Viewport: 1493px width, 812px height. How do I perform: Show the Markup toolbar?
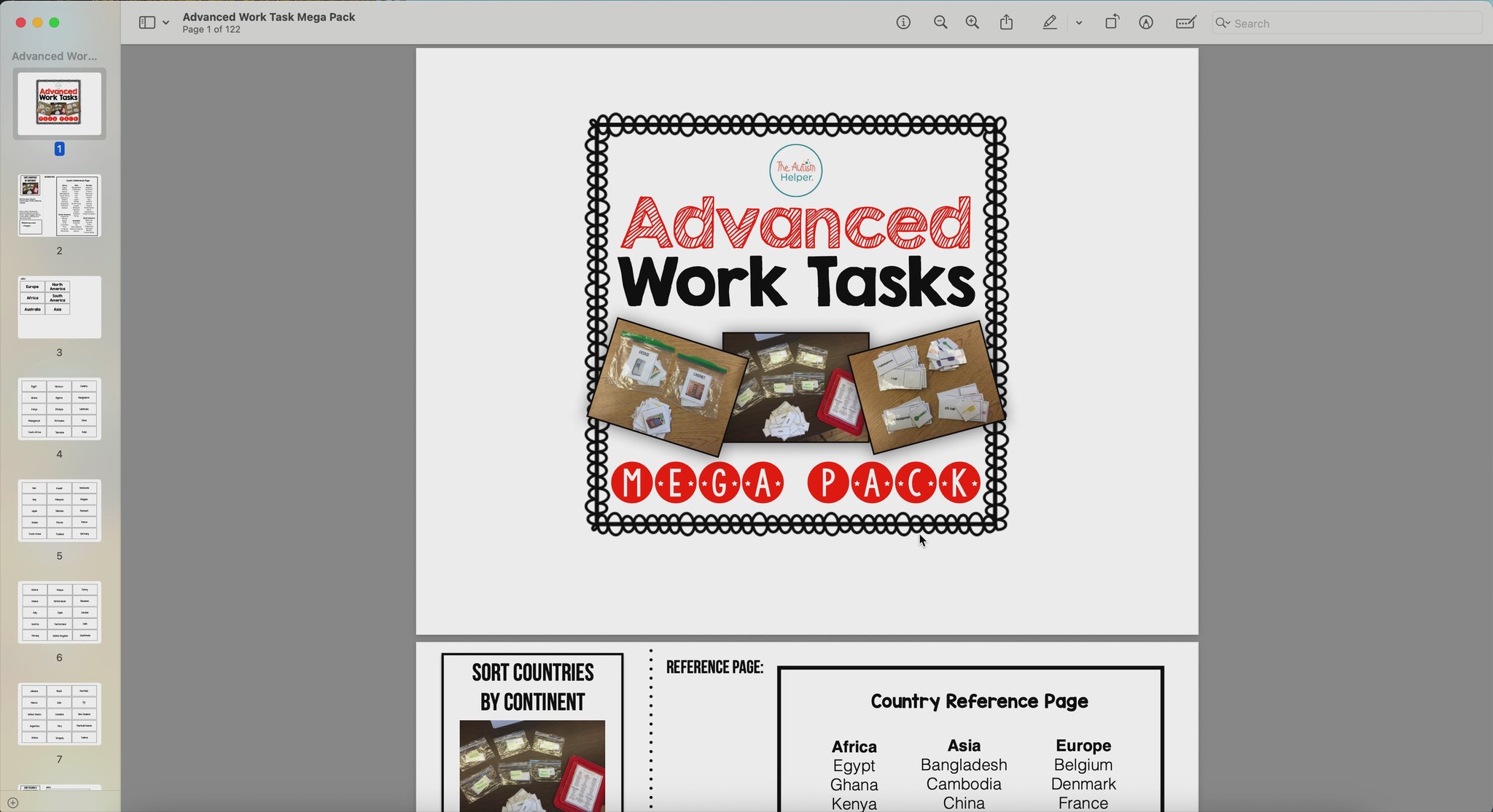pyautogui.click(x=1146, y=23)
